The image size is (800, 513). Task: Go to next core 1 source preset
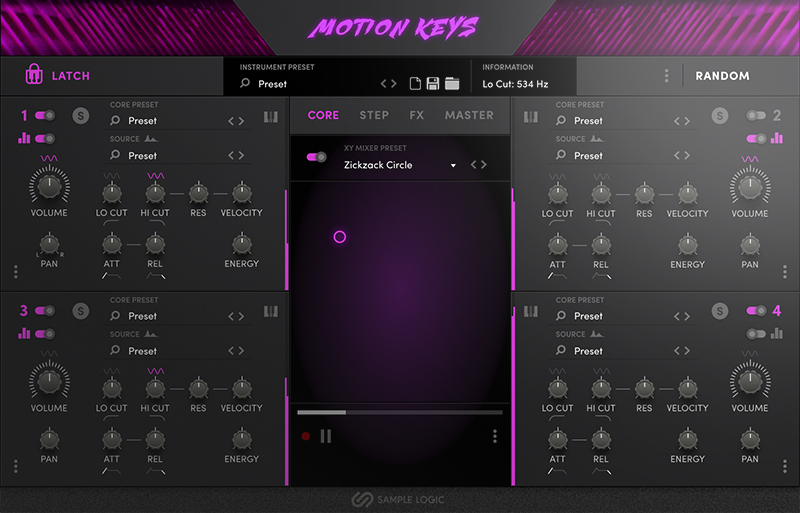tap(241, 155)
